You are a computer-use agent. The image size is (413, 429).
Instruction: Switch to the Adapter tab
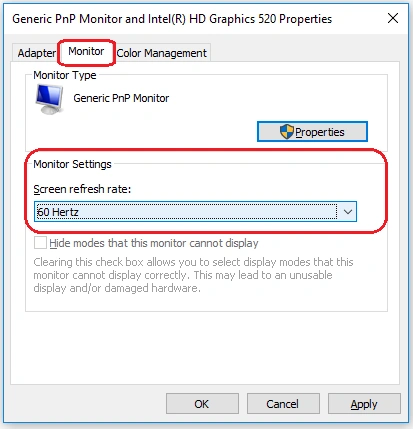click(36, 53)
